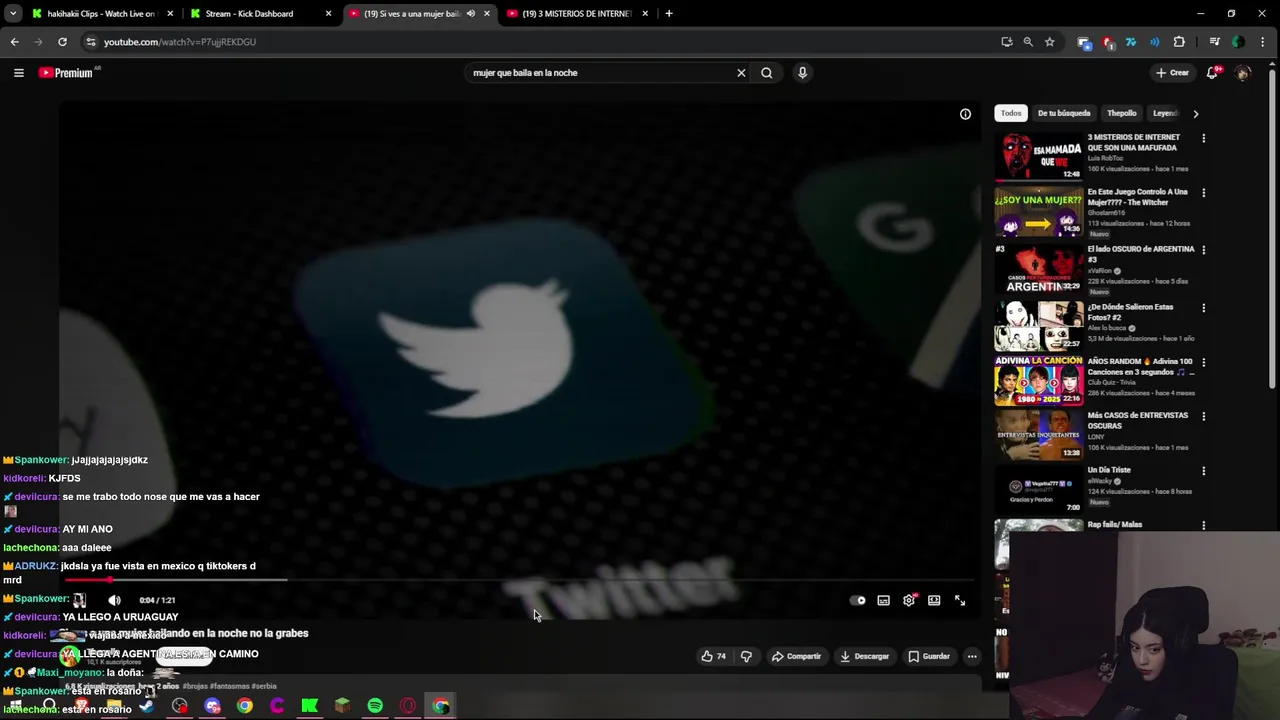
Task: Bookmark this page with the star
Action: [1049, 42]
